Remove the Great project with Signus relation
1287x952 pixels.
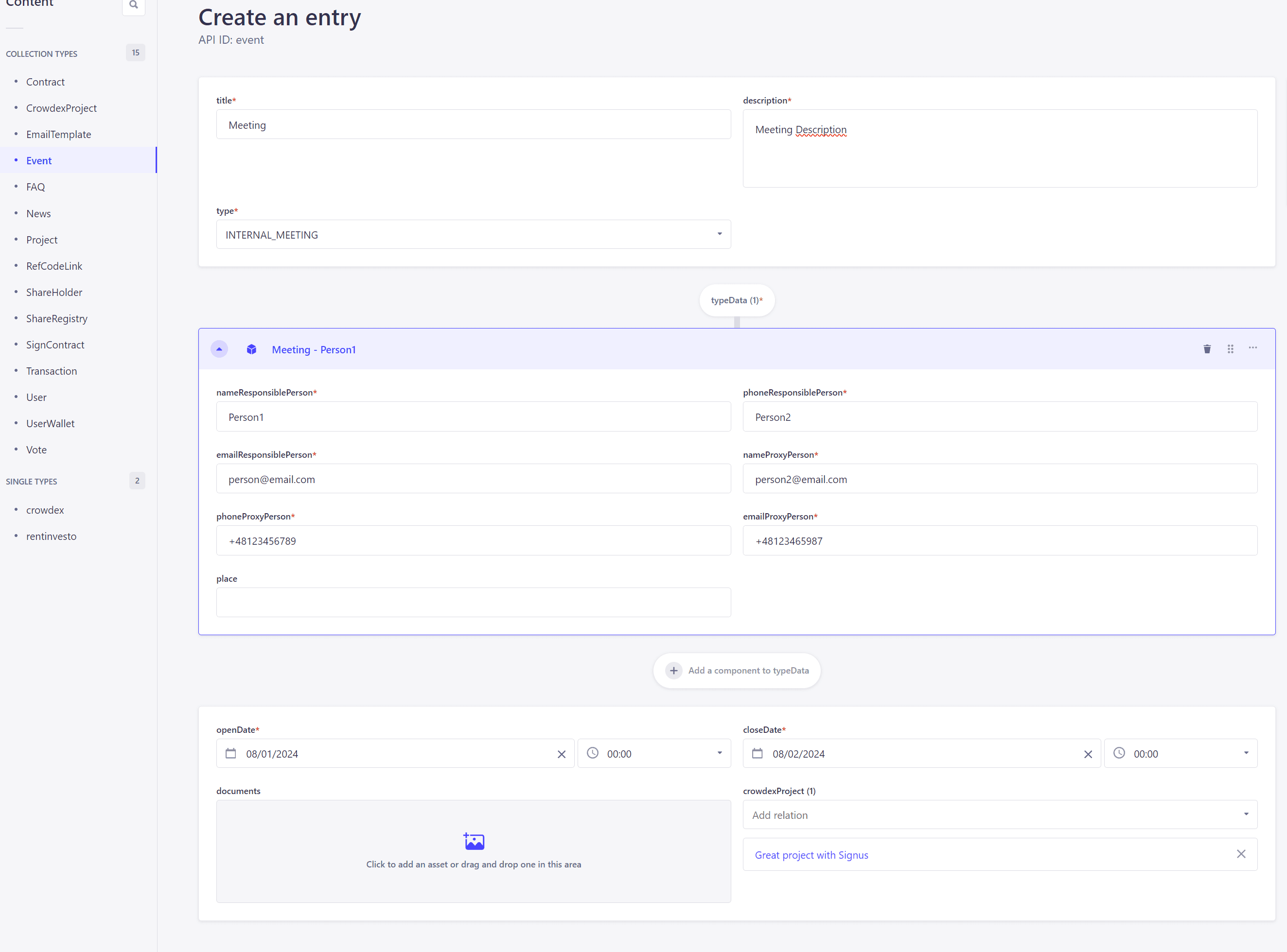(x=1241, y=854)
